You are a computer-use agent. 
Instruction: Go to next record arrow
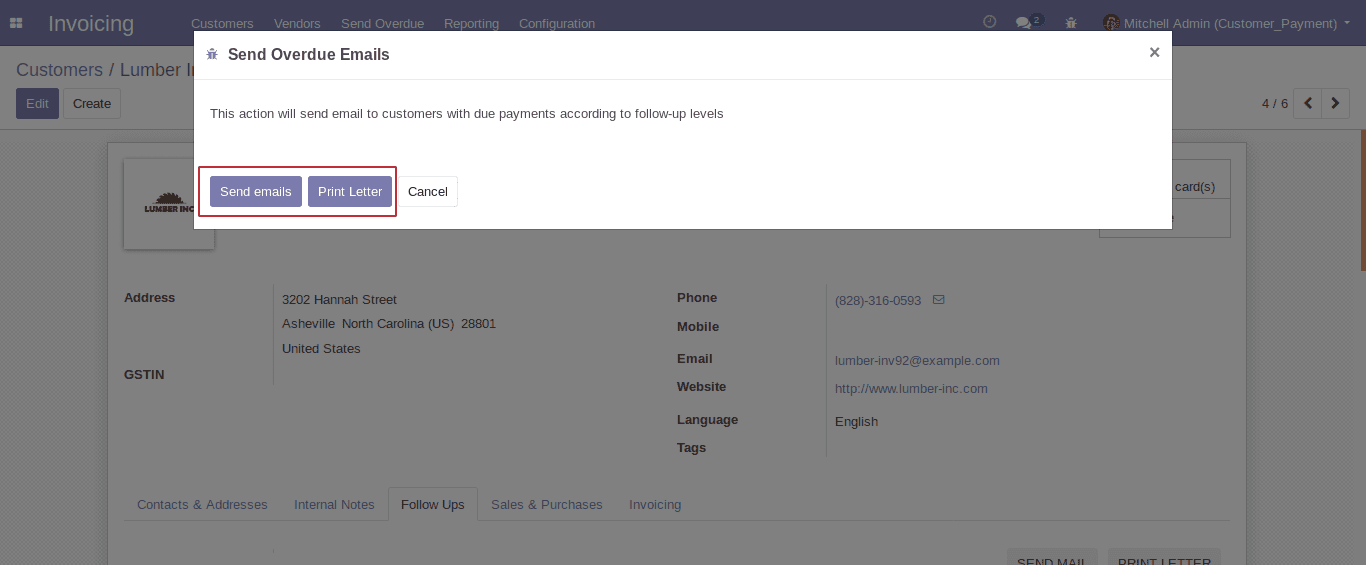coord(1335,103)
